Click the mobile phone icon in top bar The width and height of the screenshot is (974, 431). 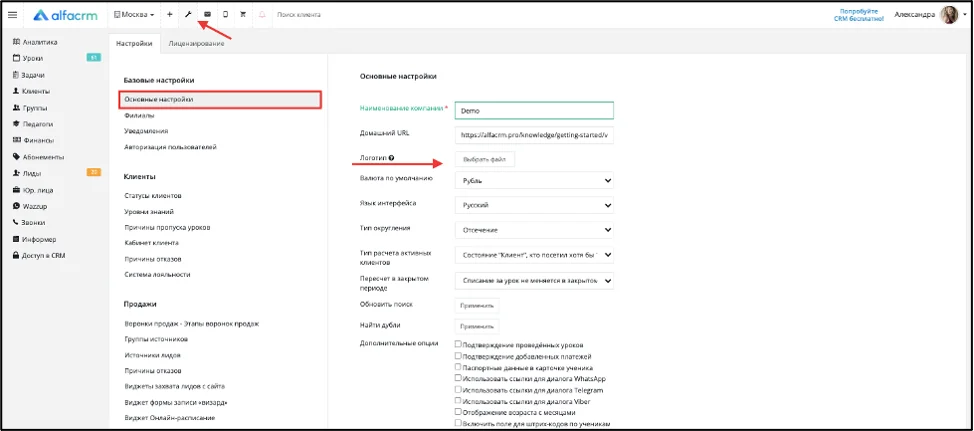pos(225,14)
